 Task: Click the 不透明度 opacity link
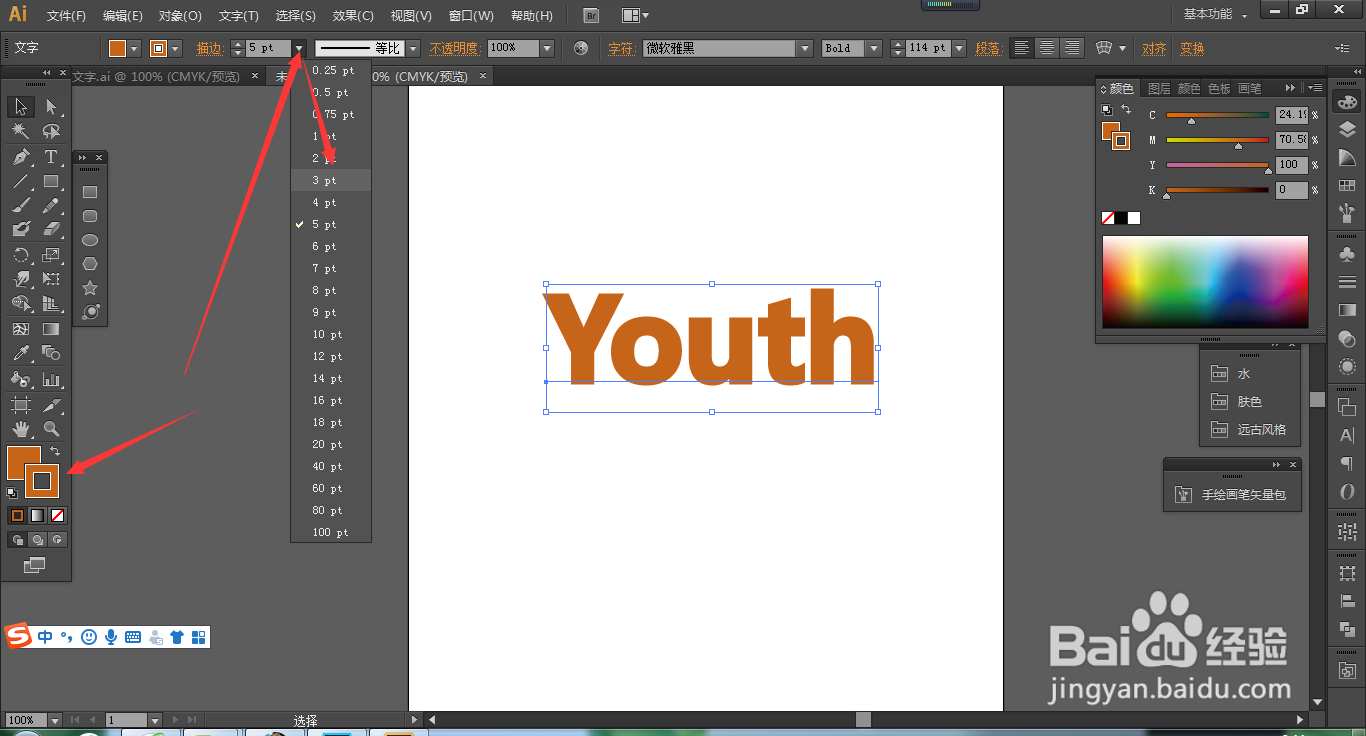[x=455, y=48]
